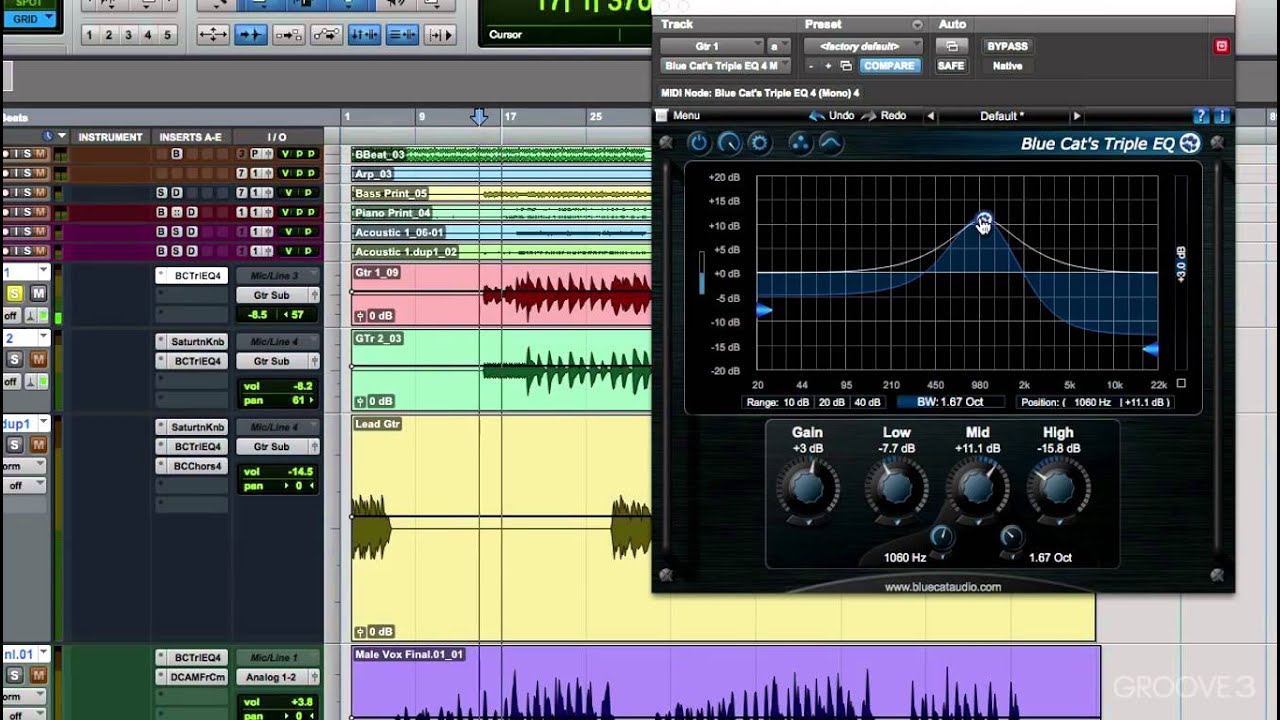Click the three-dot filter shape icon

[x=800, y=143]
